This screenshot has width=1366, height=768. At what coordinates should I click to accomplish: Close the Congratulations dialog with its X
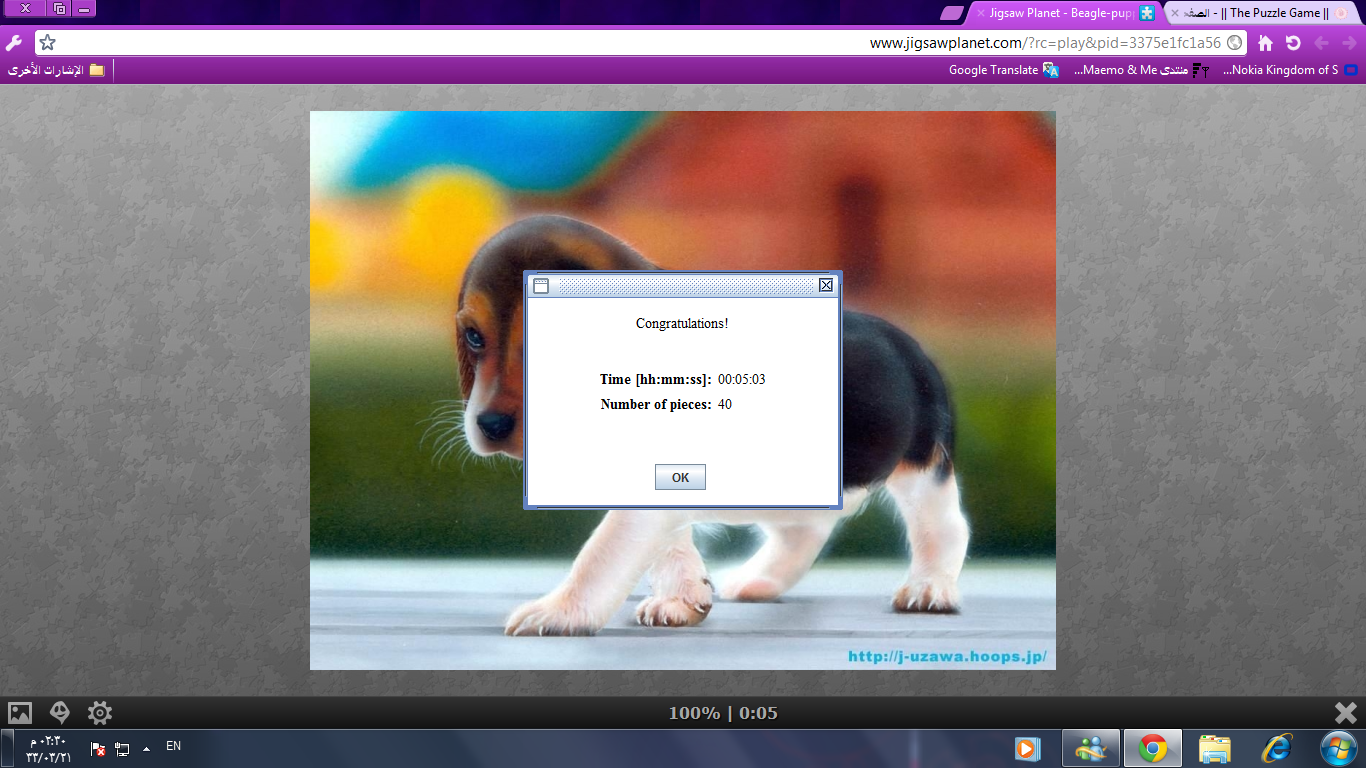tap(826, 286)
